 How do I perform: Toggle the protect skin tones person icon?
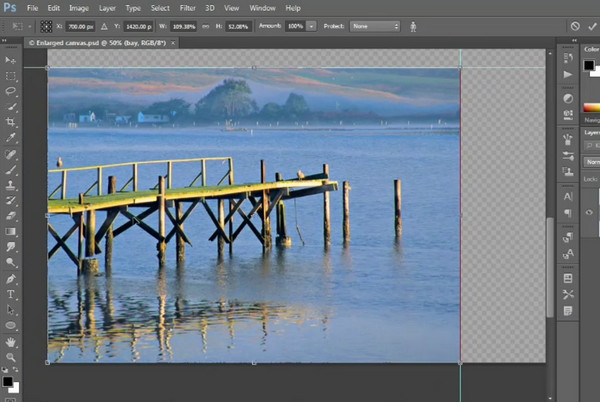pos(412,25)
